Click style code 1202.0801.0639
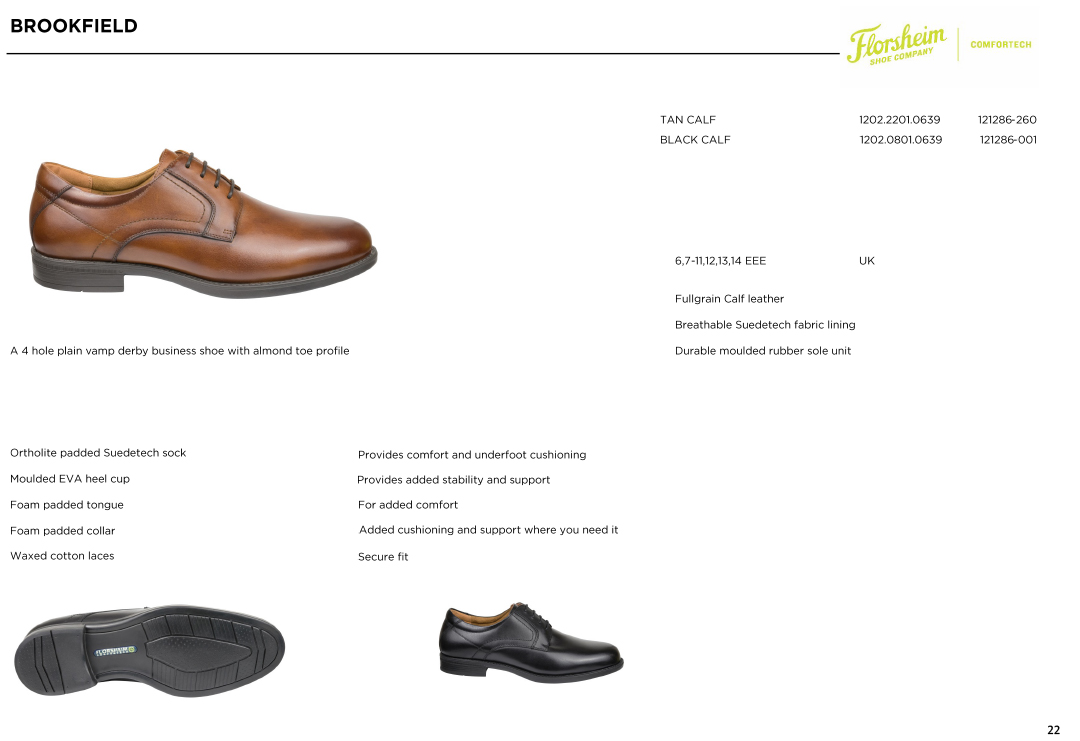The height and width of the screenshot is (741, 1080). pyautogui.click(x=900, y=140)
